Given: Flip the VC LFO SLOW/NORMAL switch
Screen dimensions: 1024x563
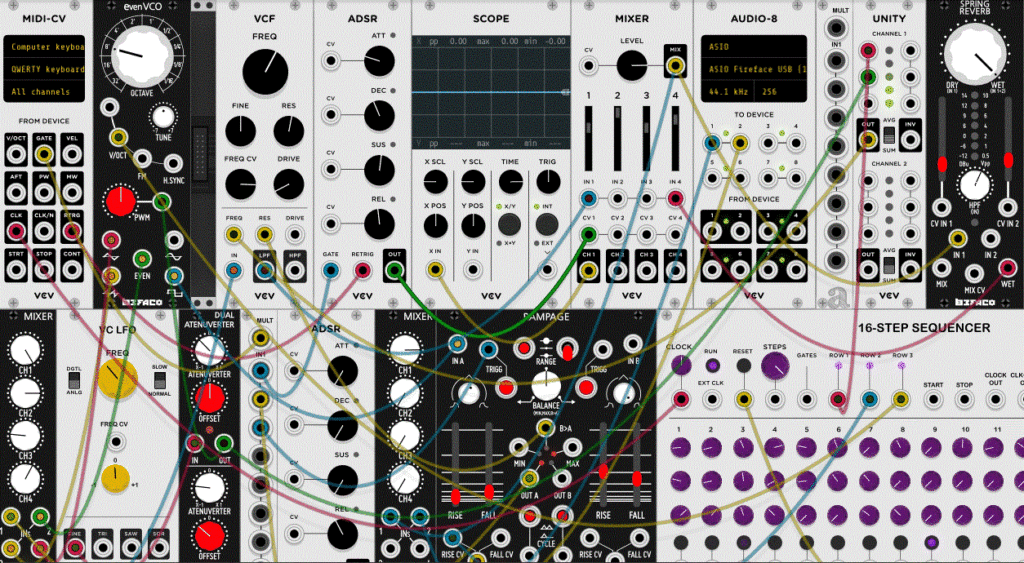Looking at the screenshot, I should click(x=159, y=379).
